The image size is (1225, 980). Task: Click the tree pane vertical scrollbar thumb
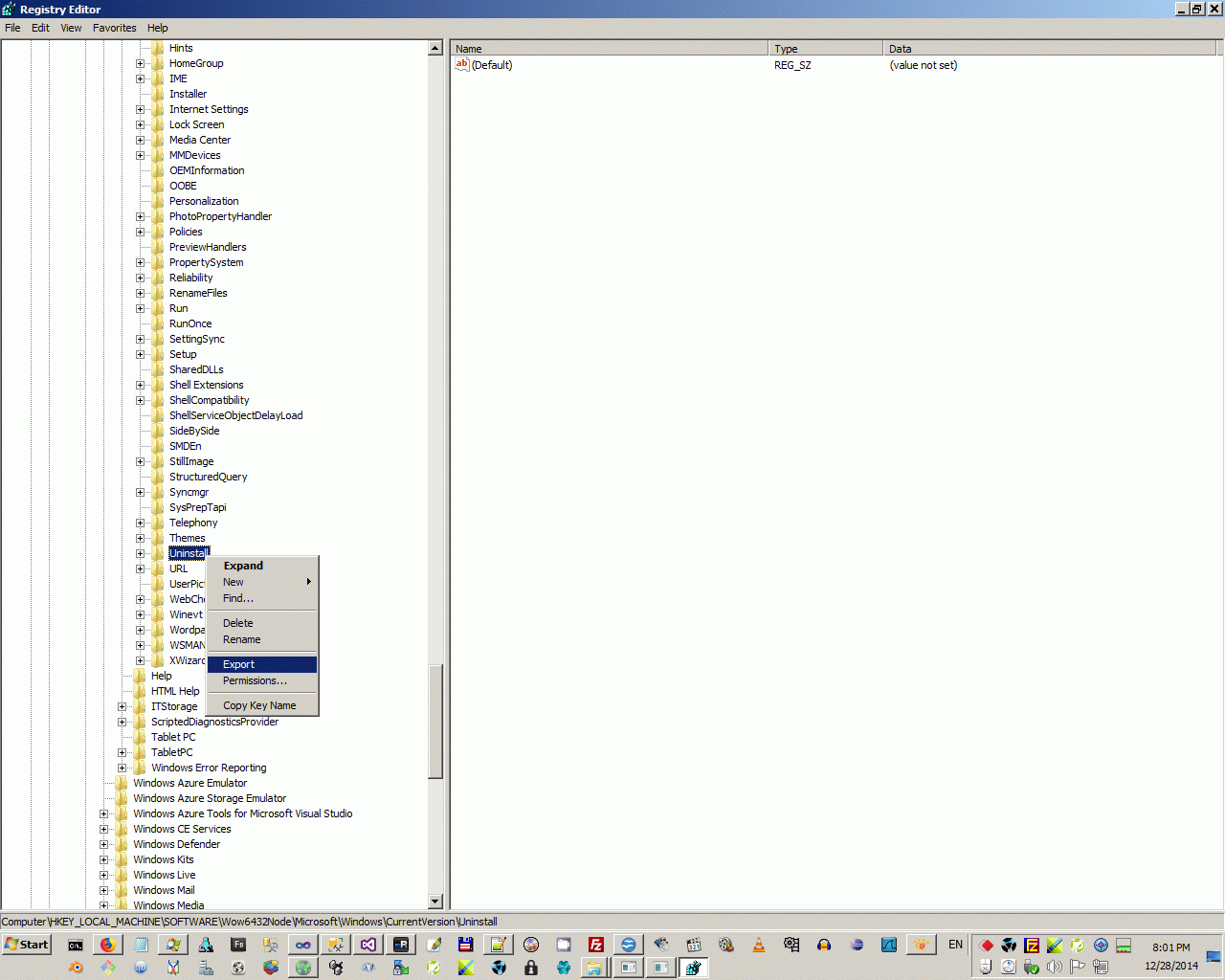click(435, 722)
